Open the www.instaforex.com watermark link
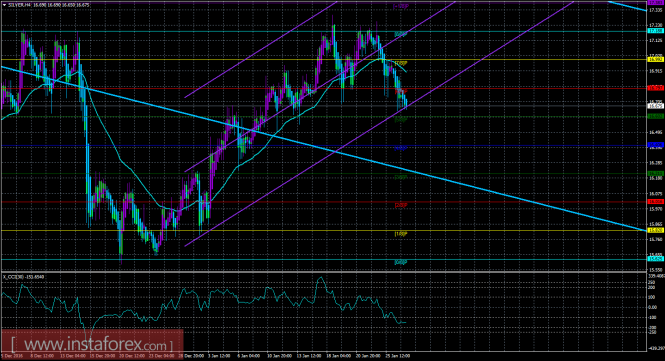 (92, 344)
